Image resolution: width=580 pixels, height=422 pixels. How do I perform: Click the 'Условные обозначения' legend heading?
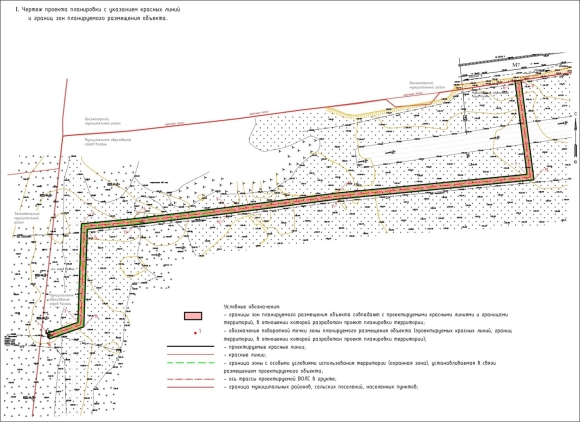click(x=252, y=307)
